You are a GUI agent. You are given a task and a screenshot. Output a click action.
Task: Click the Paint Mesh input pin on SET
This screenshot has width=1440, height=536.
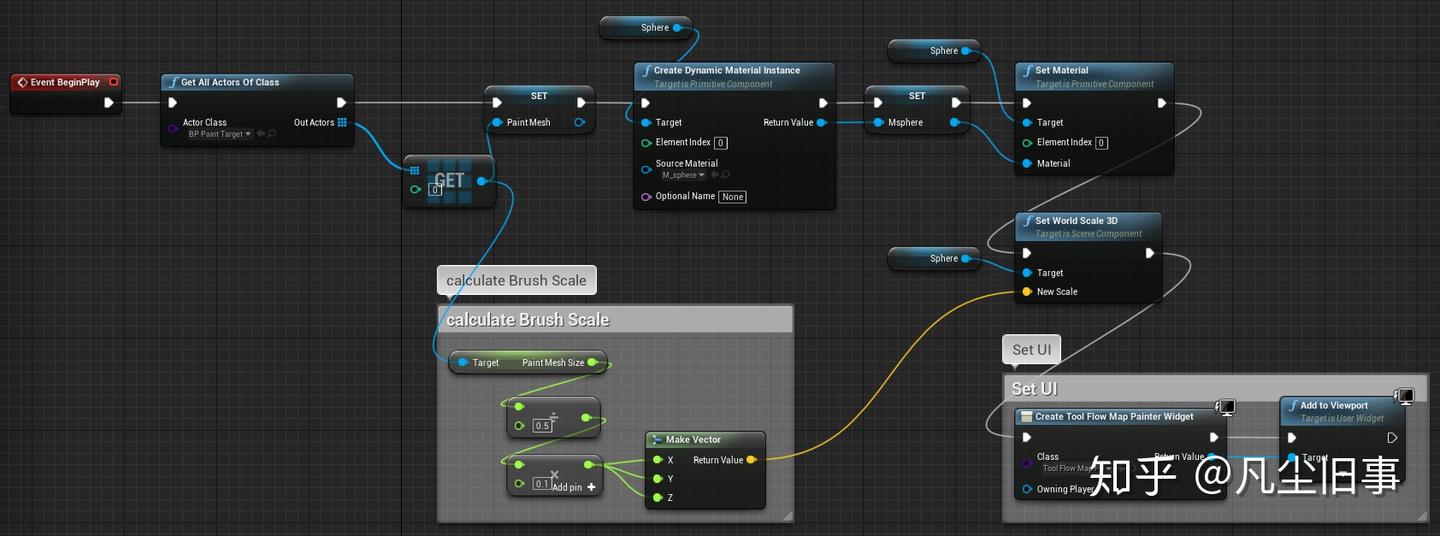(x=497, y=123)
